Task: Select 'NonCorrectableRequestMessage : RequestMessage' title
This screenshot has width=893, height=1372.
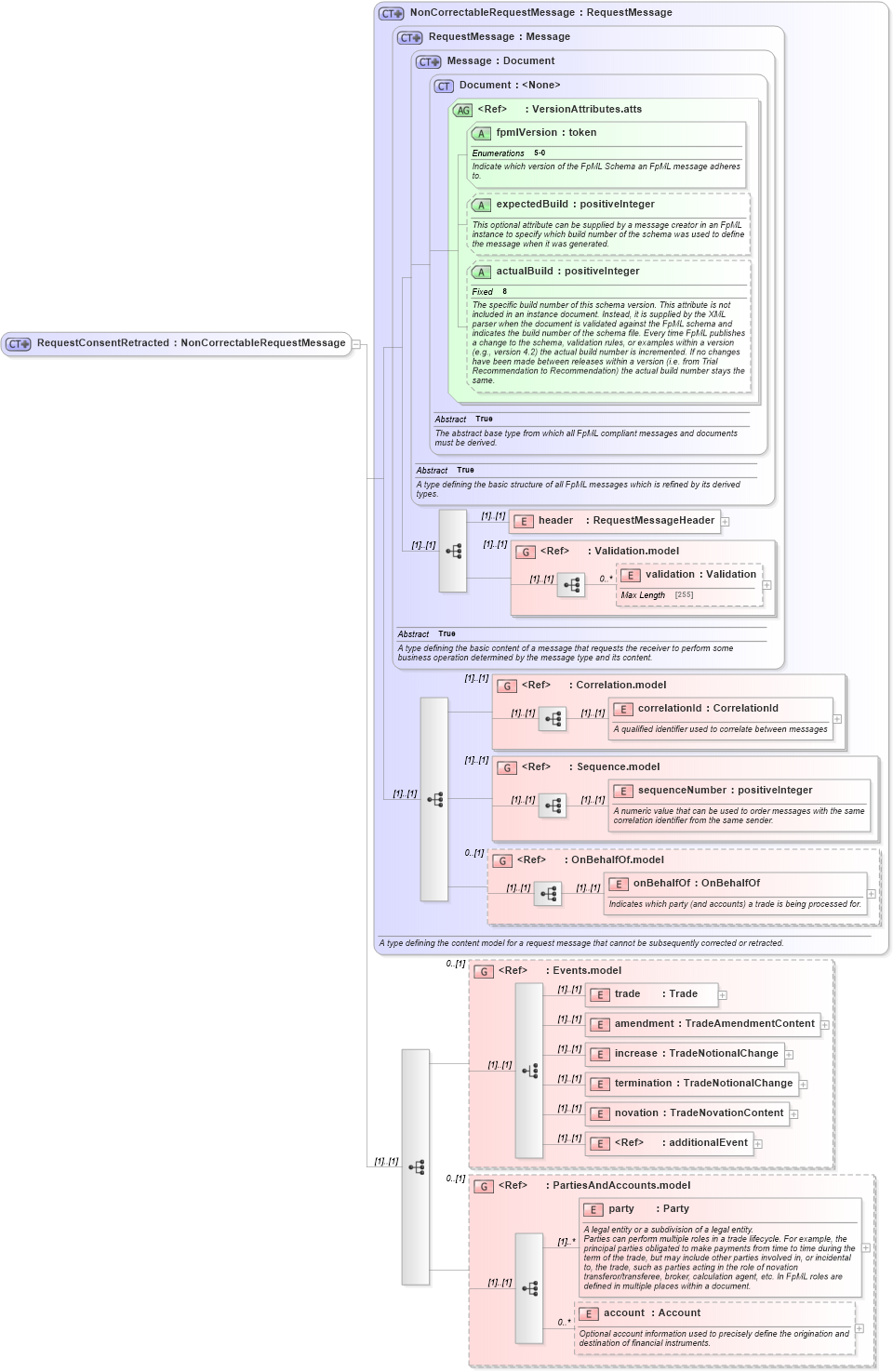Action: coord(540,13)
